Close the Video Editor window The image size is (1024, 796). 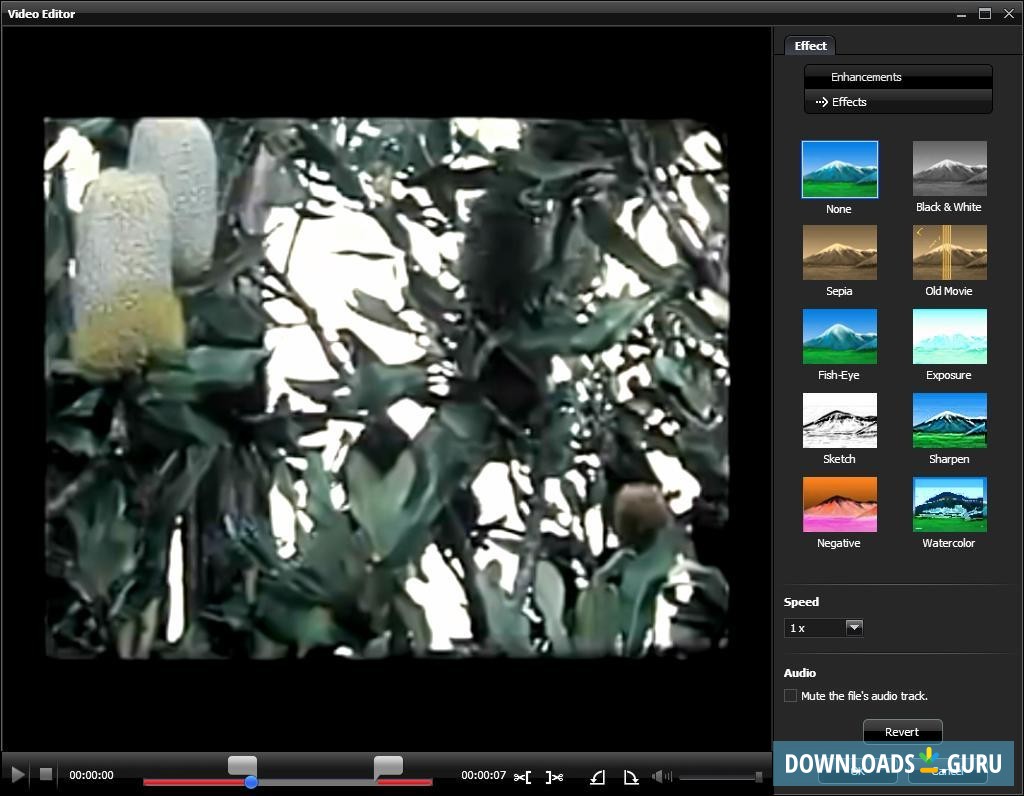[x=1009, y=14]
